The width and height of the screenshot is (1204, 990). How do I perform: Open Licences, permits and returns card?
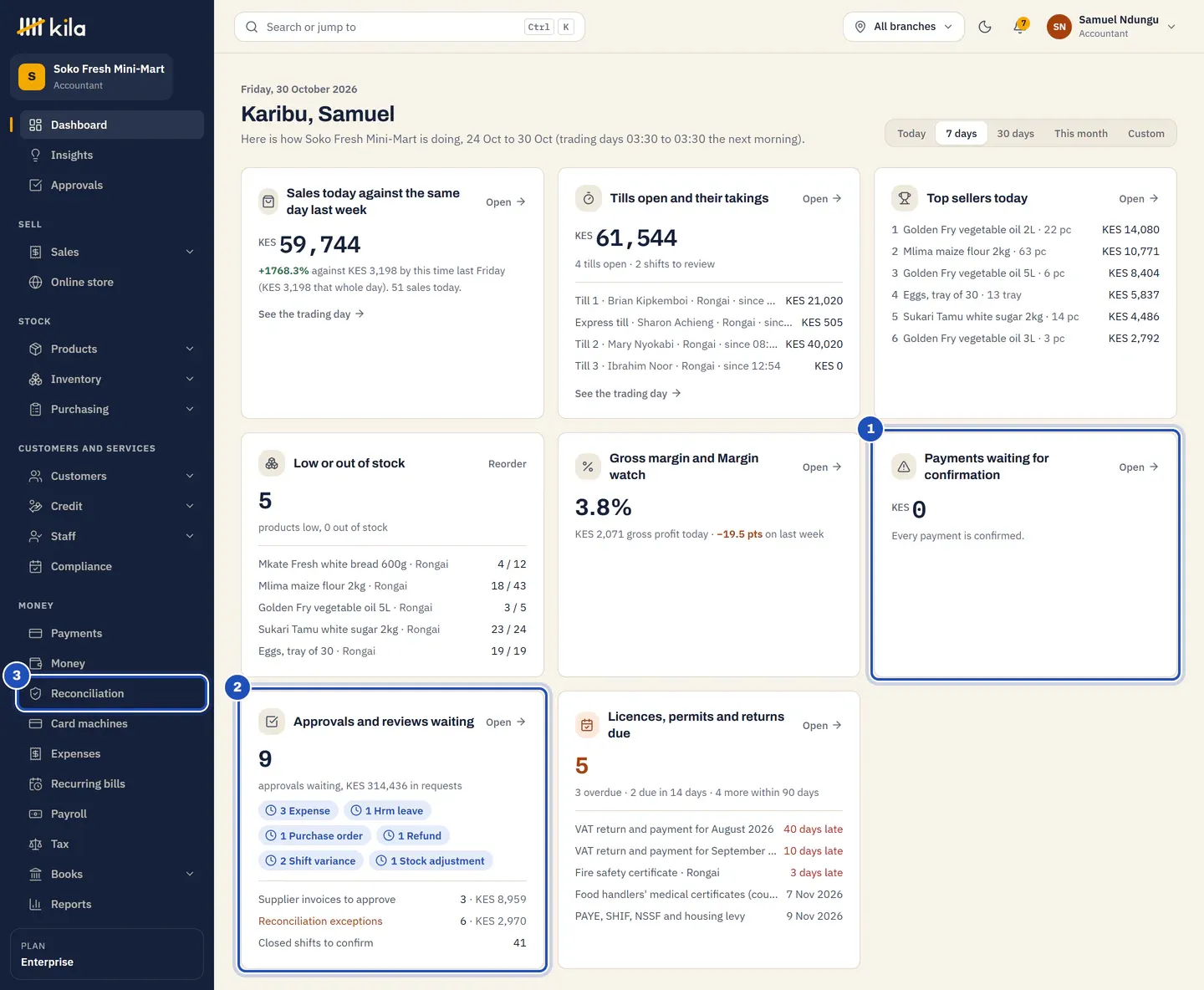click(822, 725)
